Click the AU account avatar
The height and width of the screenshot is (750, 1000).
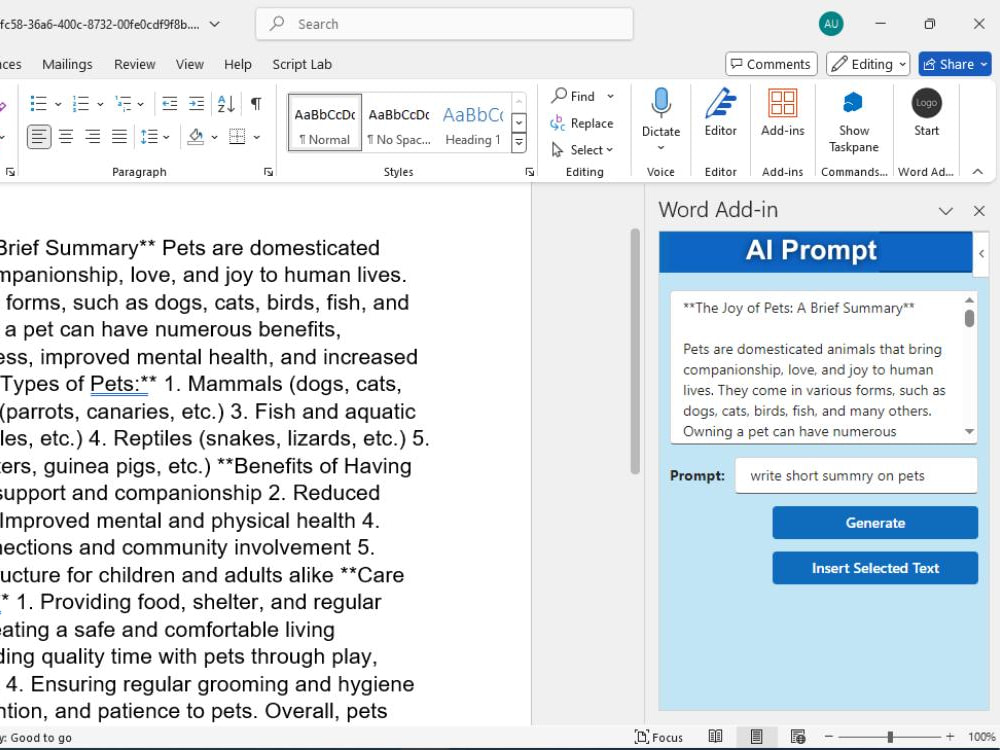pyautogui.click(x=831, y=24)
